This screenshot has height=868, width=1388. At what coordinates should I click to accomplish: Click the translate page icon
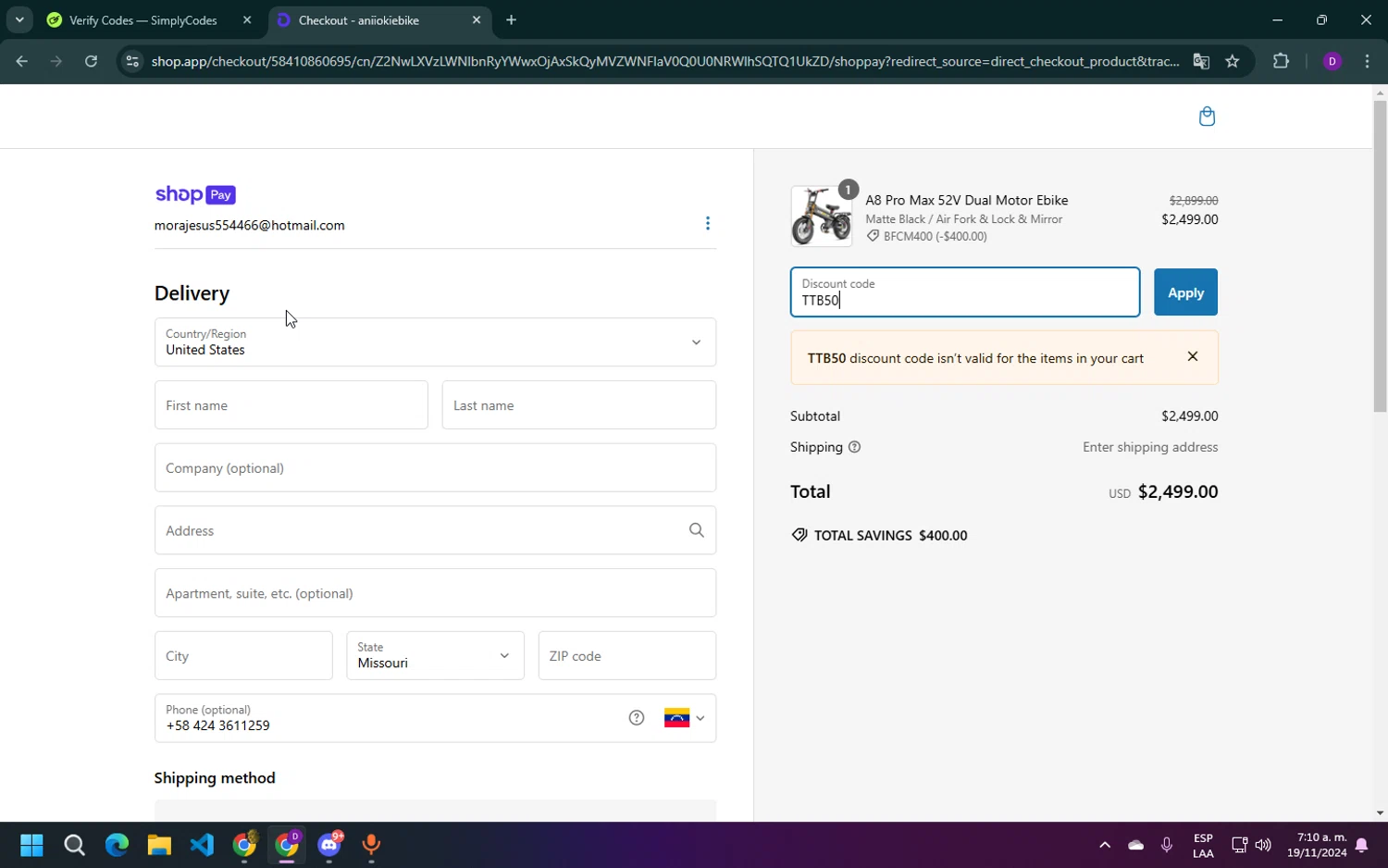tap(1201, 61)
